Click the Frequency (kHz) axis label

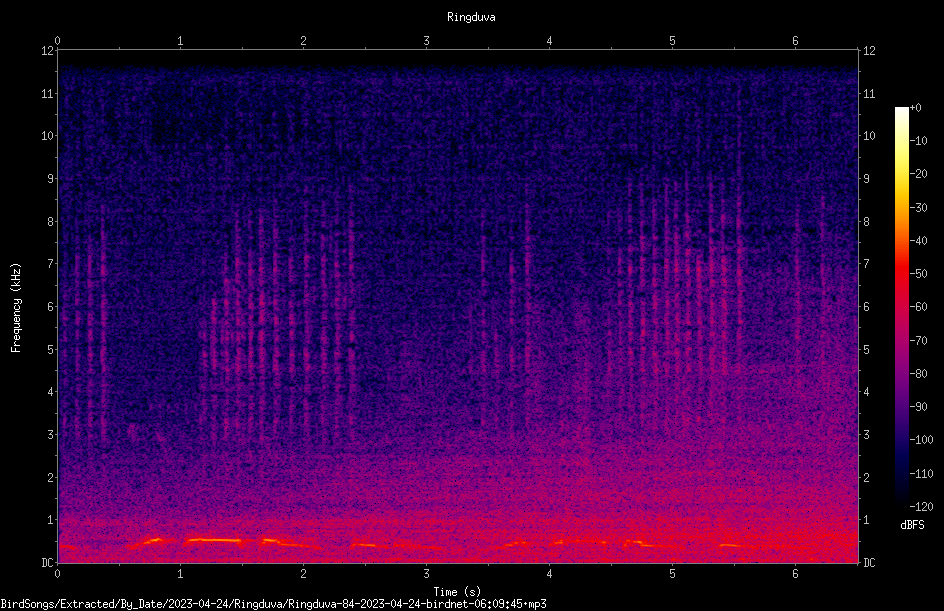point(16,308)
